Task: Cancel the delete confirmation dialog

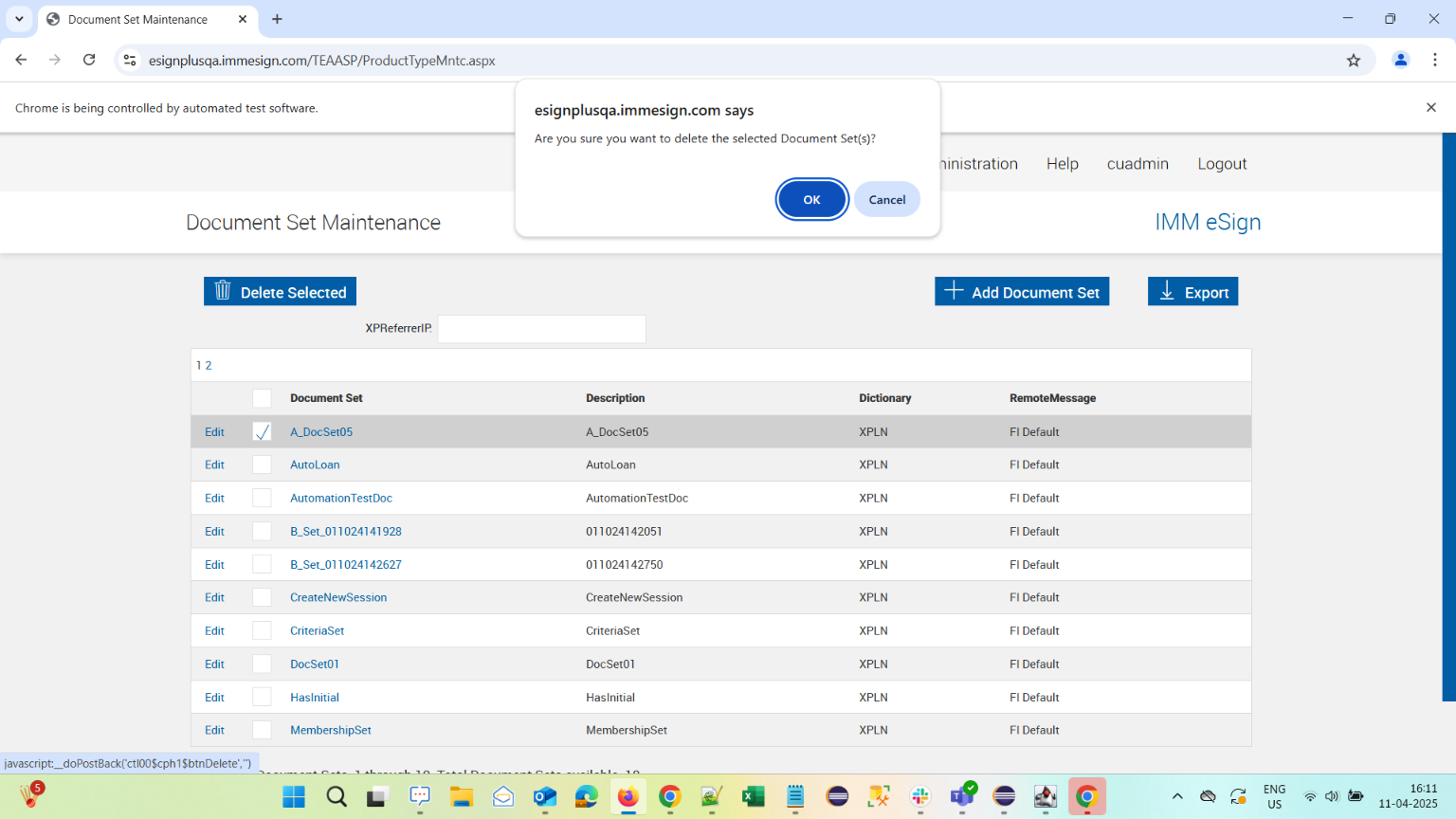Action: pos(886,199)
